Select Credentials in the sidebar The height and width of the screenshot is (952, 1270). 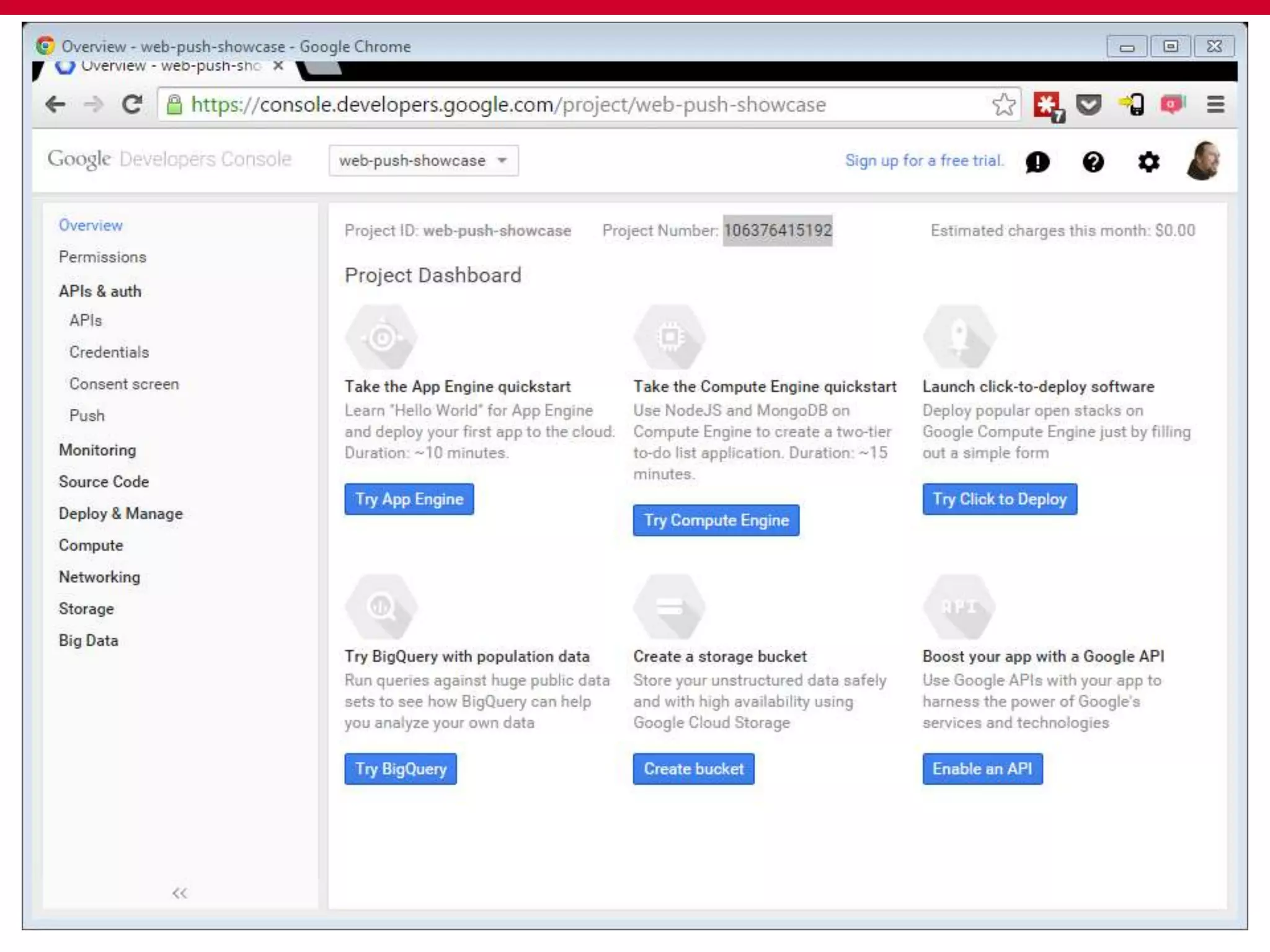(x=109, y=352)
